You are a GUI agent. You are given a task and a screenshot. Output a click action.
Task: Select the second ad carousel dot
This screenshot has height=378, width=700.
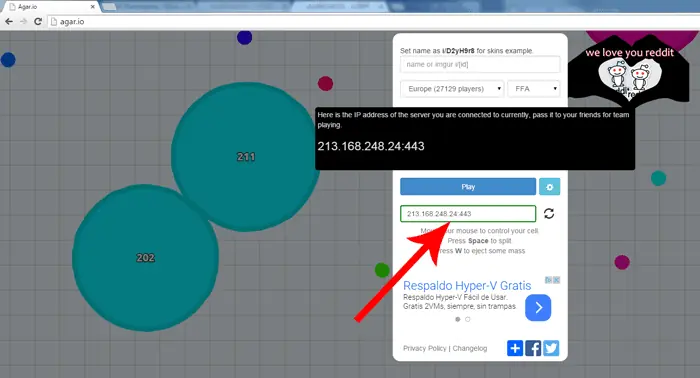point(468,319)
